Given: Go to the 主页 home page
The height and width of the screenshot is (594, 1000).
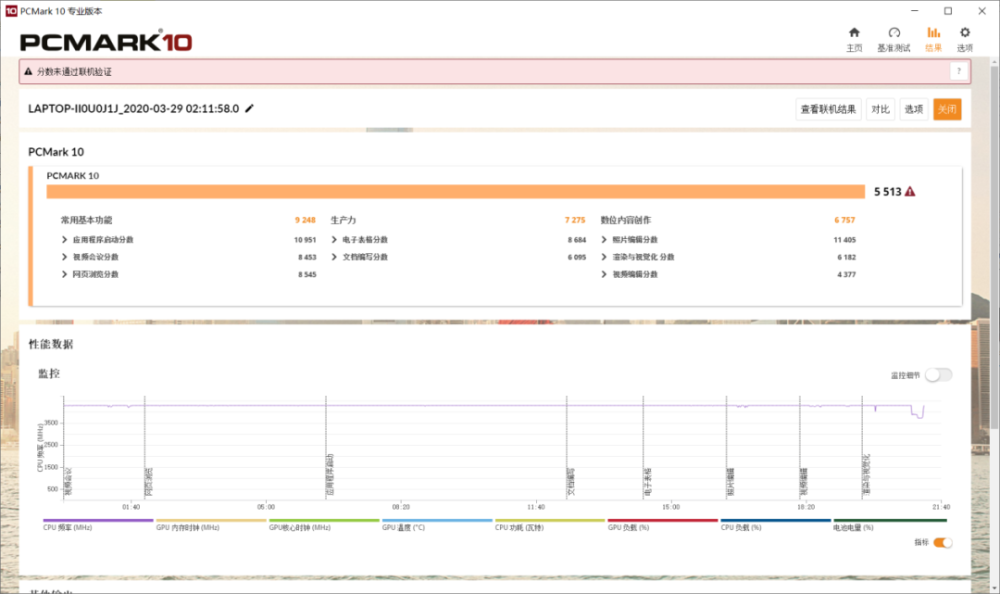Looking at the screenshot, I should click(854, 39).
